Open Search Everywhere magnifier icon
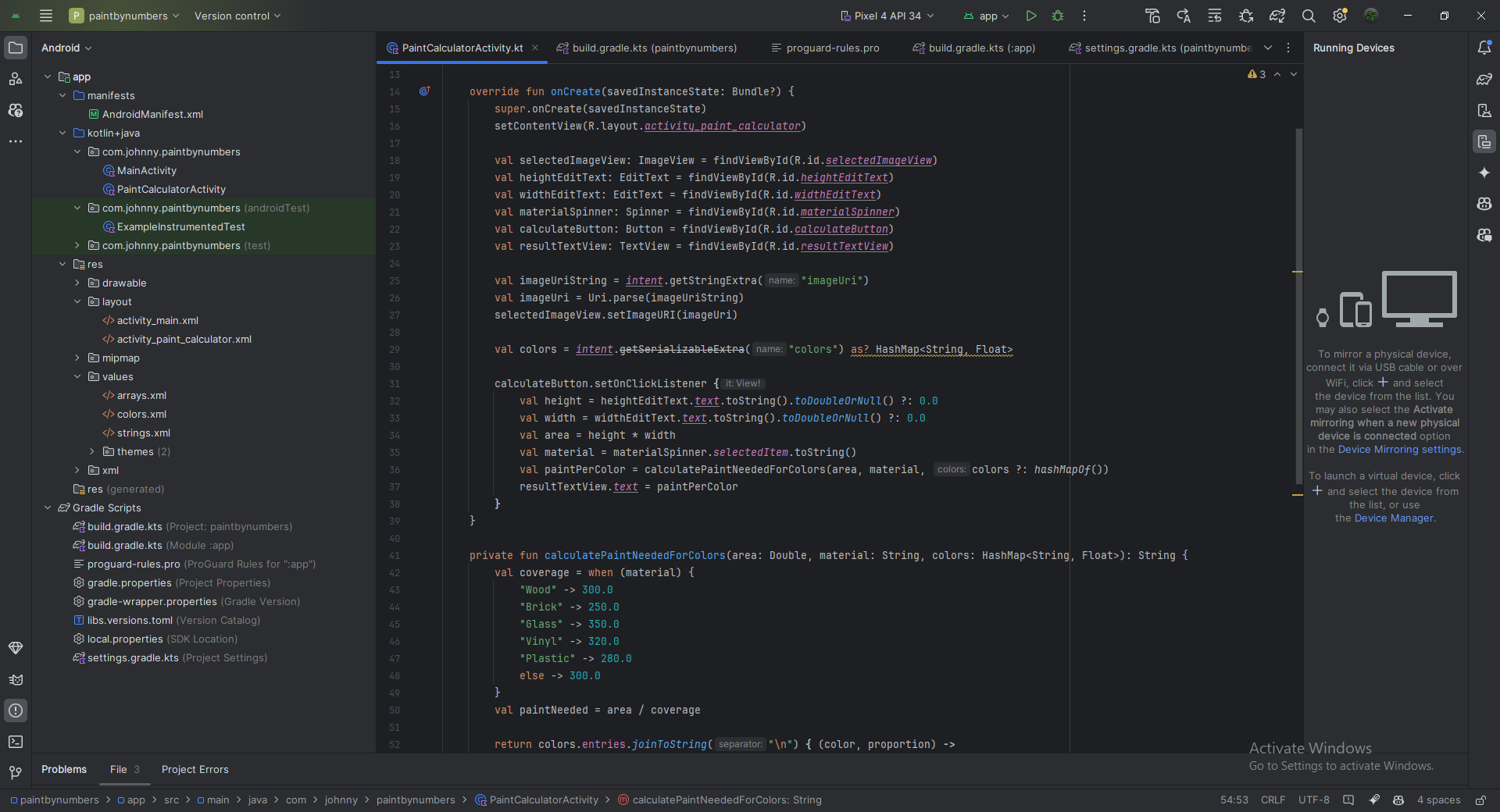 (x=1309, y=16)
